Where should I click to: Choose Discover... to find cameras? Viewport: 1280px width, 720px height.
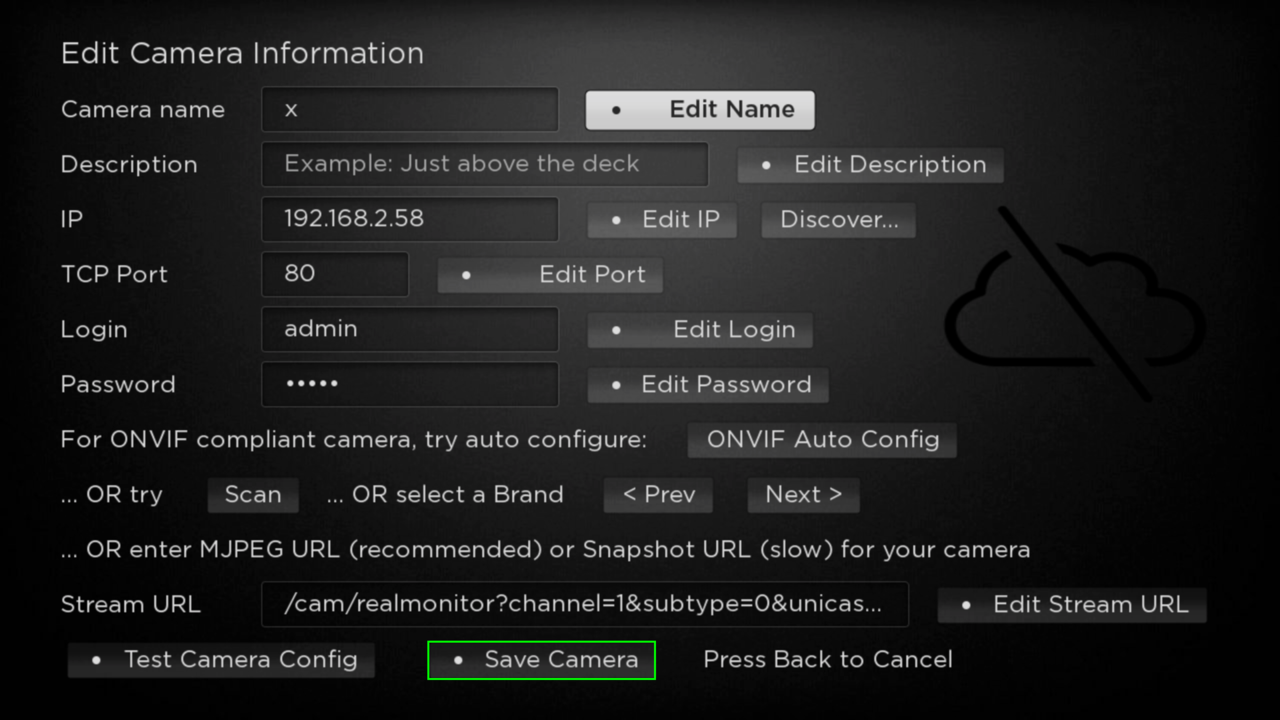point(839,220)
